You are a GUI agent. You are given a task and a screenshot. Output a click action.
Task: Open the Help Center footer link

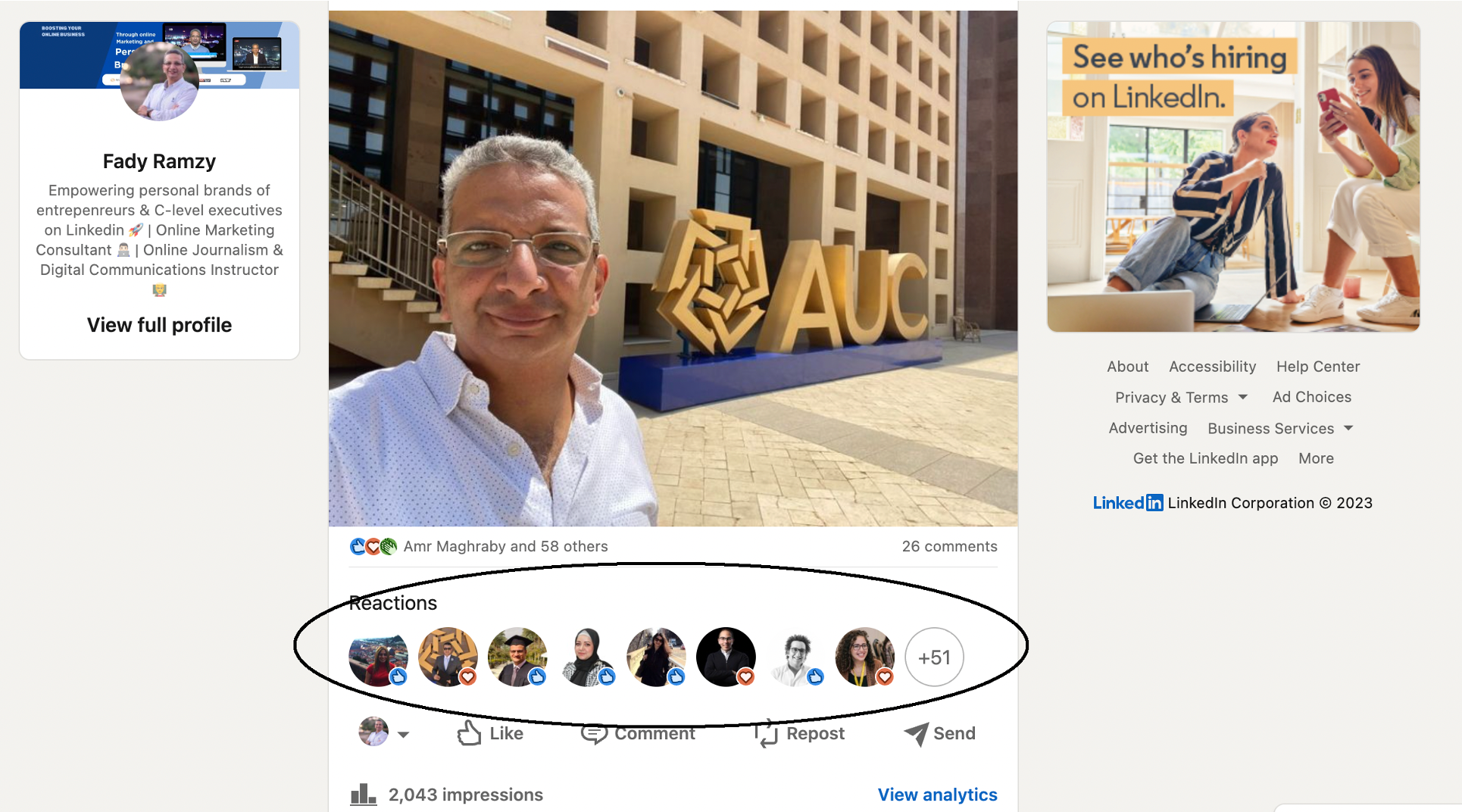coord(1317,367)
